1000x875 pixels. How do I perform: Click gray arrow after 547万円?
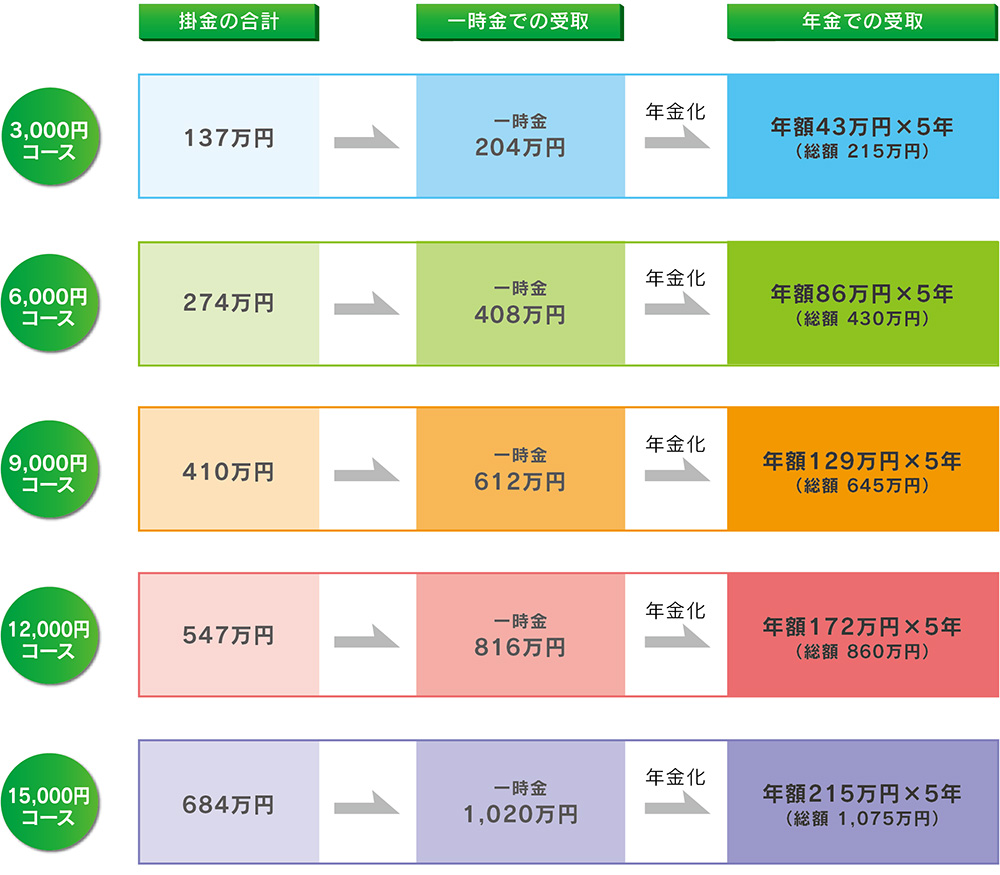point(367,636)
